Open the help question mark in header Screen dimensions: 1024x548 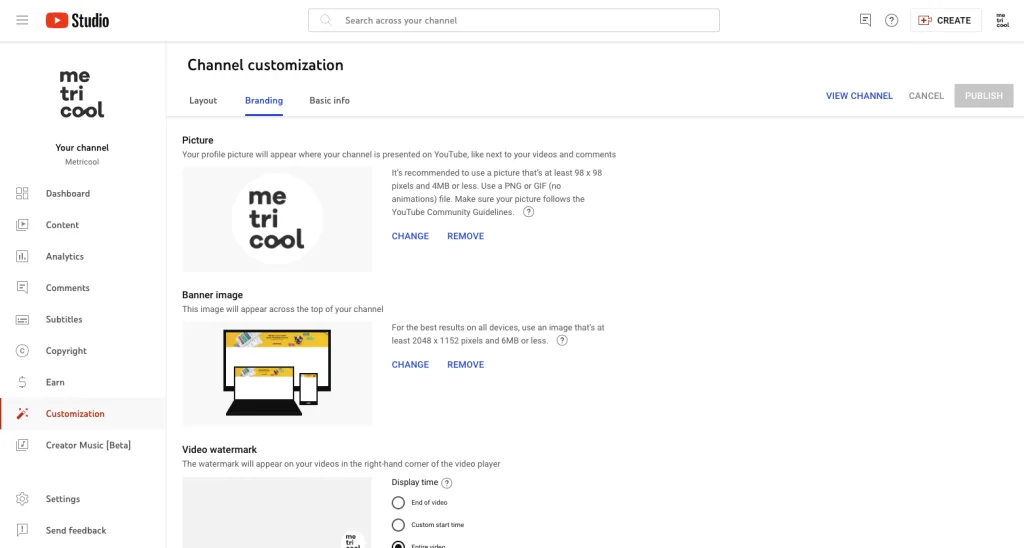891,20
